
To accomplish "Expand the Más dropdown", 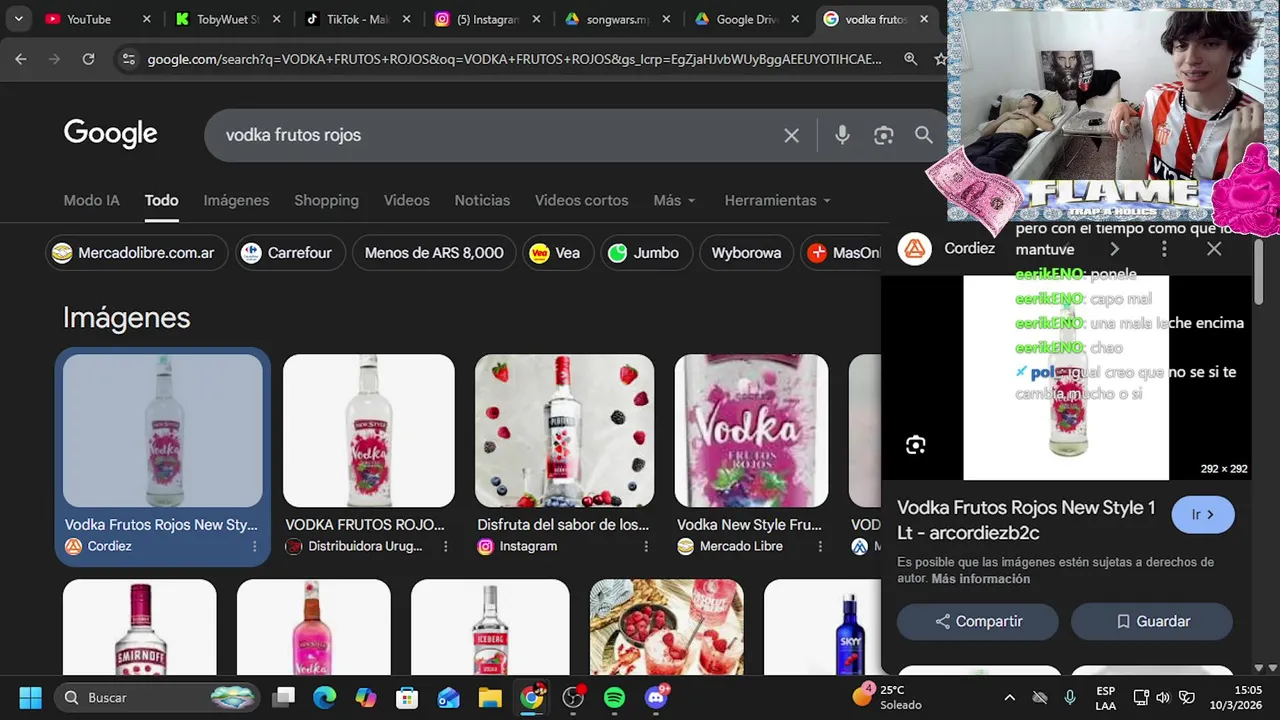I will pos(674,200).
